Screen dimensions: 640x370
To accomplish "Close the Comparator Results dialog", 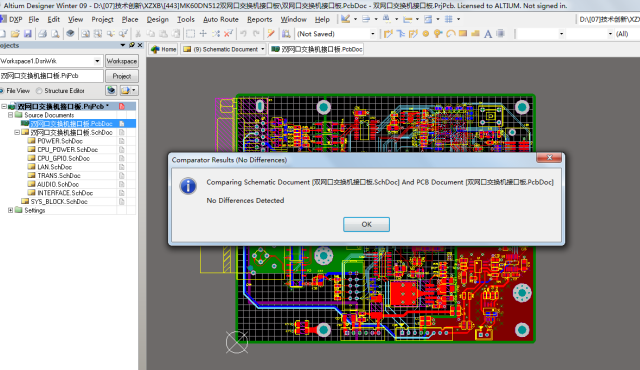I will pos(549,157).
